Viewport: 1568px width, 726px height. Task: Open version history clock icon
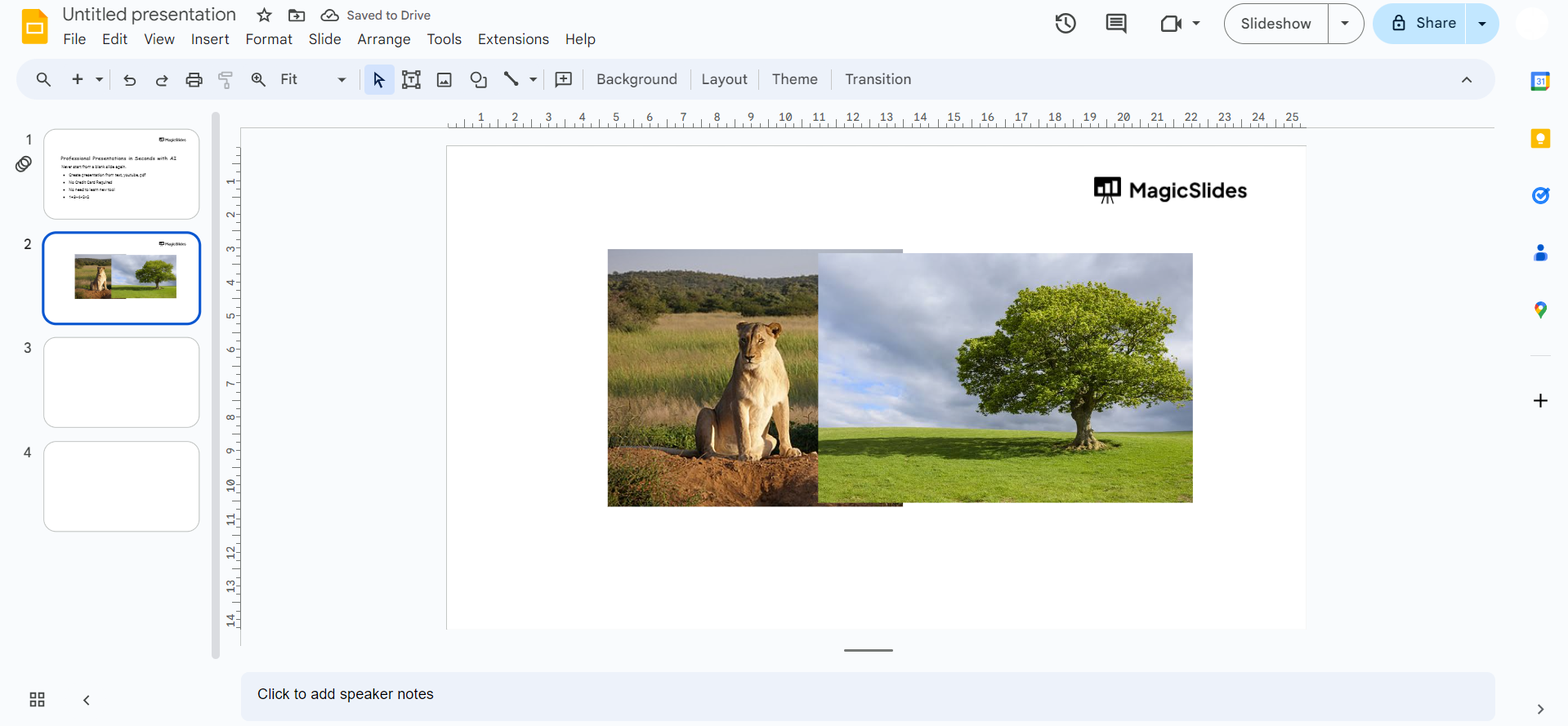1065,24
